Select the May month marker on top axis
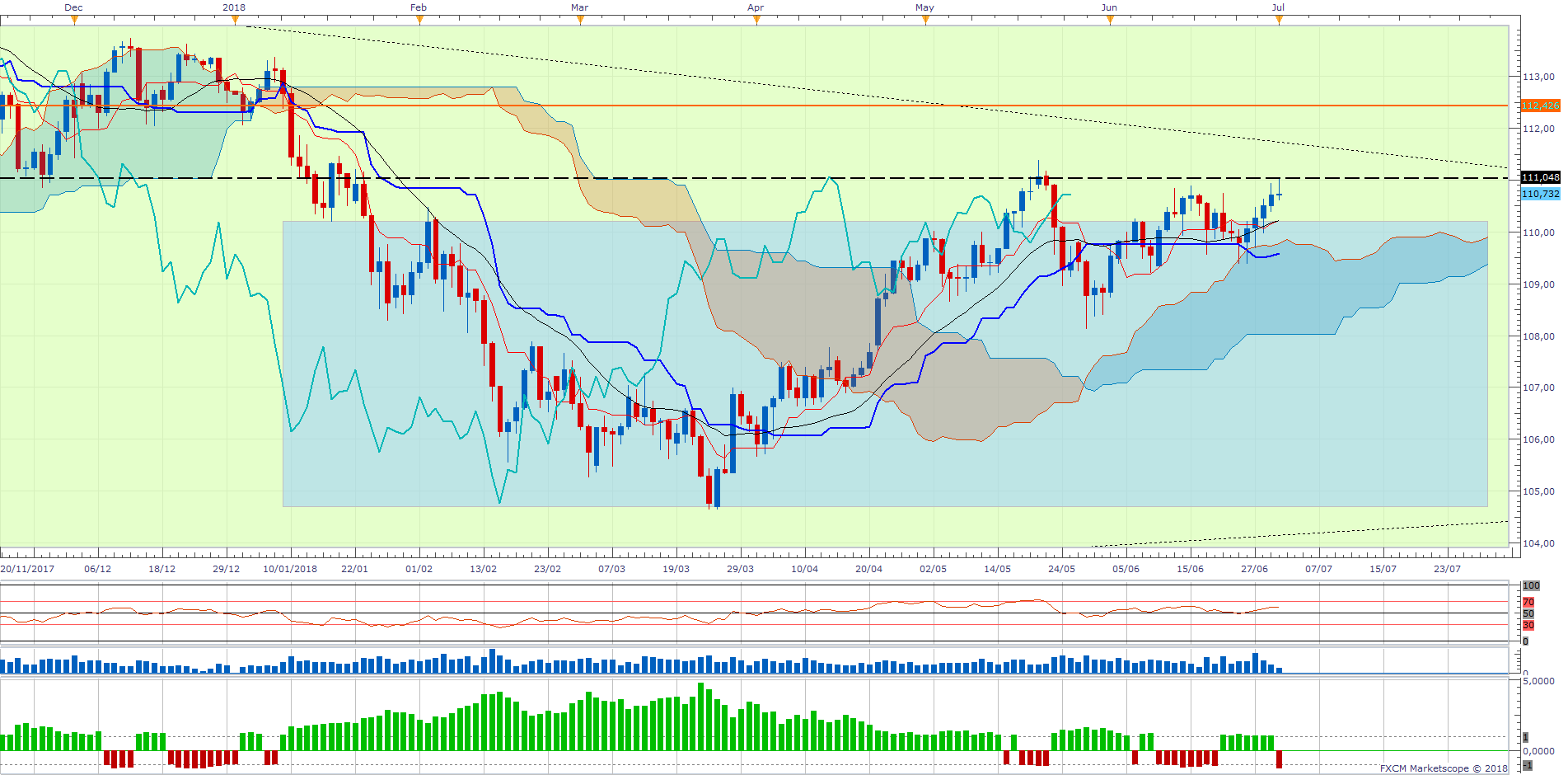This screenshot has width=1568, height=775. pyautogui.click(x=924, y=7)
